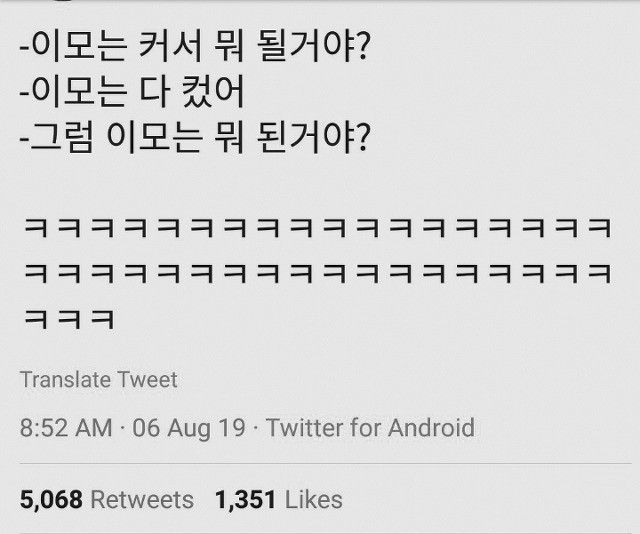Open the Twitter for Android source label

point(371,429)
